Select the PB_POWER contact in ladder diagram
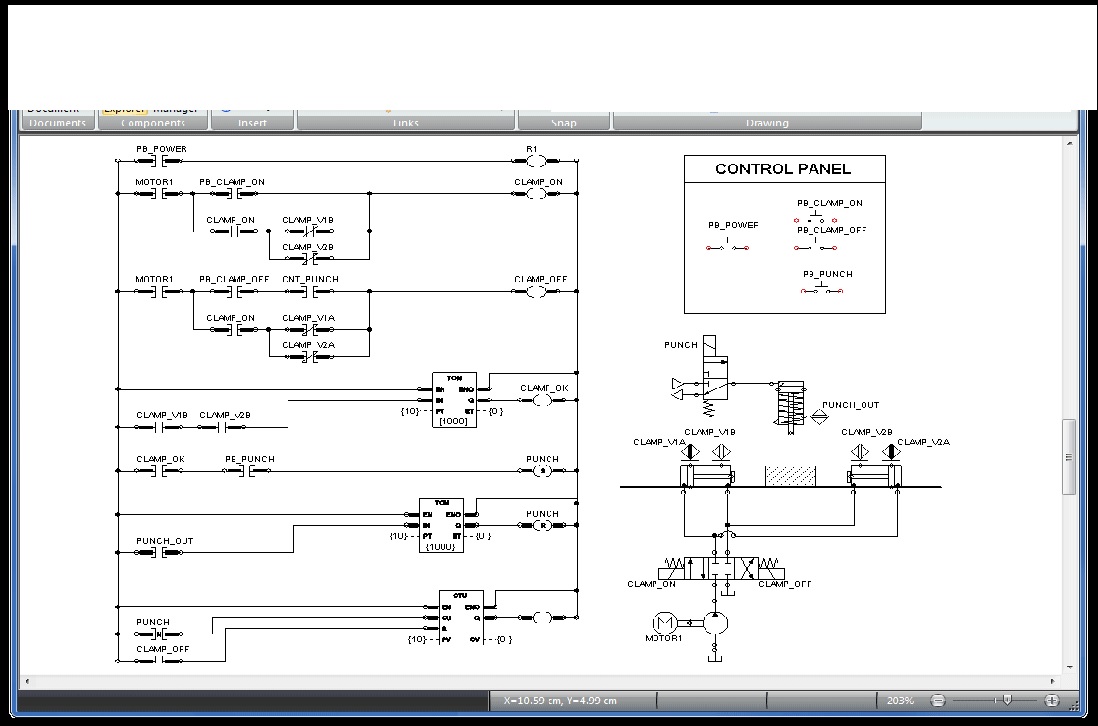1098x726 pixels. [158, 162]
